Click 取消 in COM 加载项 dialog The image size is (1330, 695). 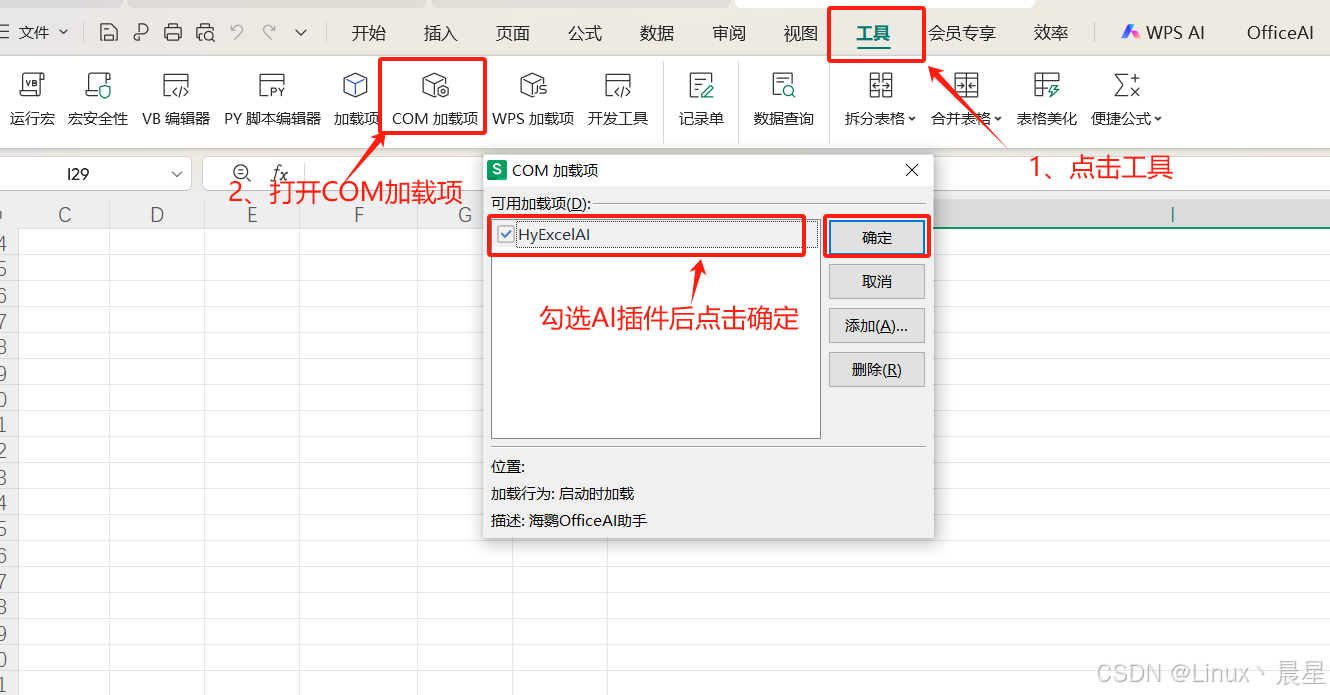coord(877,281)
